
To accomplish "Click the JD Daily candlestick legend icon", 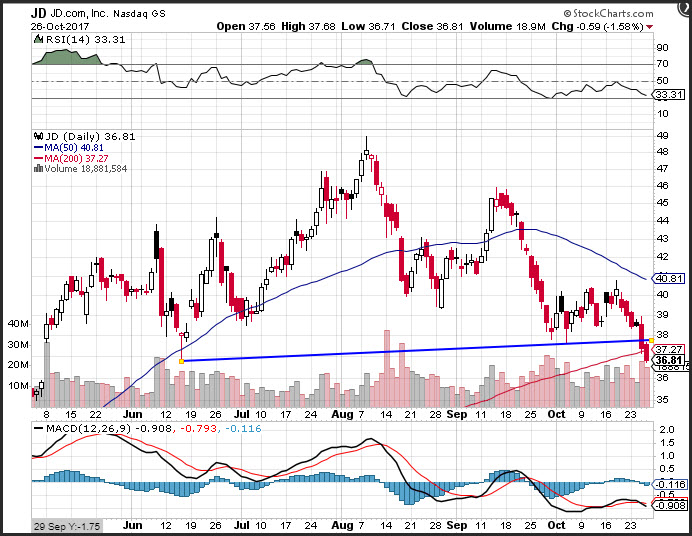I will pos(38,136).
